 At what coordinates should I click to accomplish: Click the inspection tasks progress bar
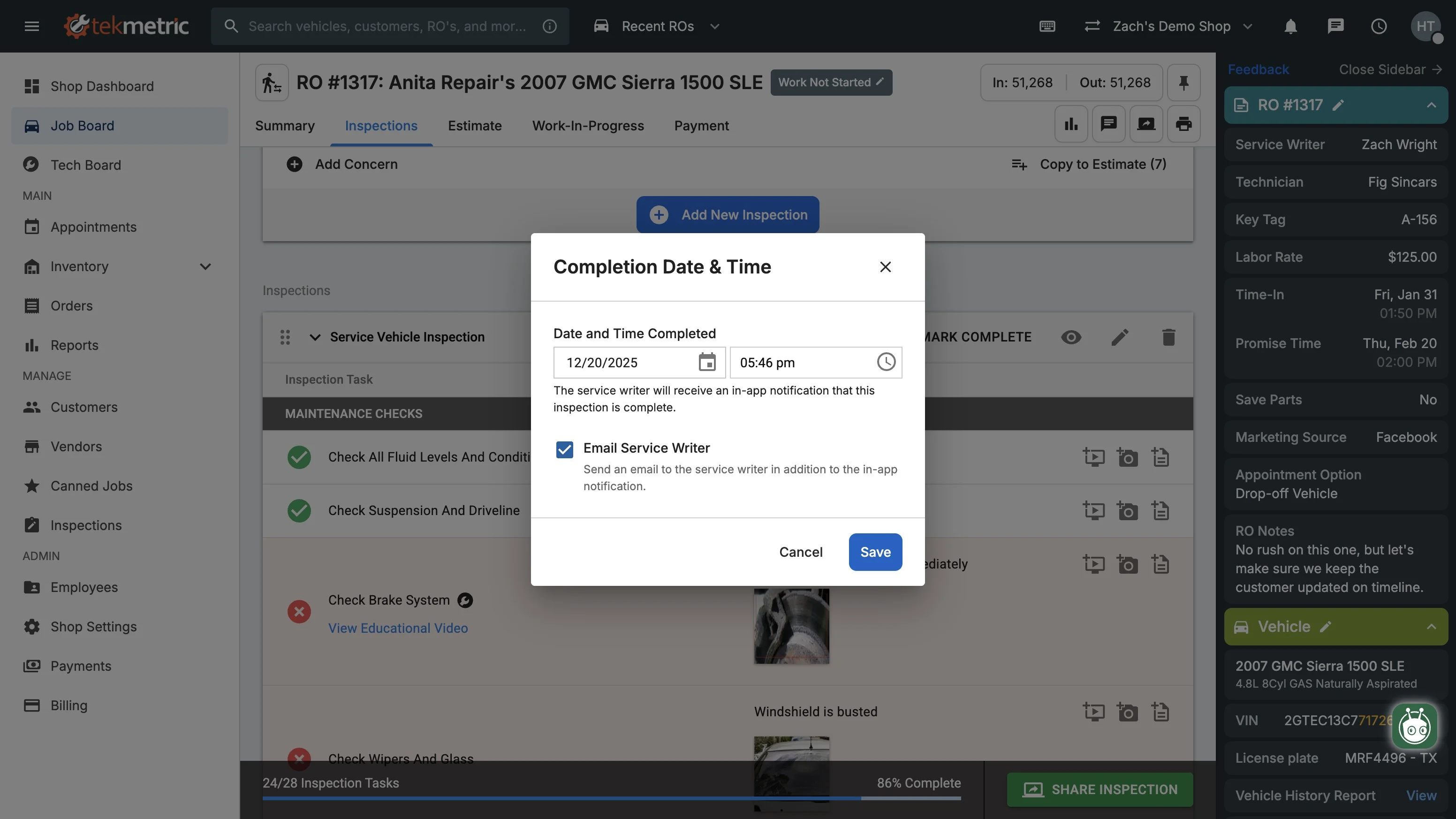click(x=611, y=798)
